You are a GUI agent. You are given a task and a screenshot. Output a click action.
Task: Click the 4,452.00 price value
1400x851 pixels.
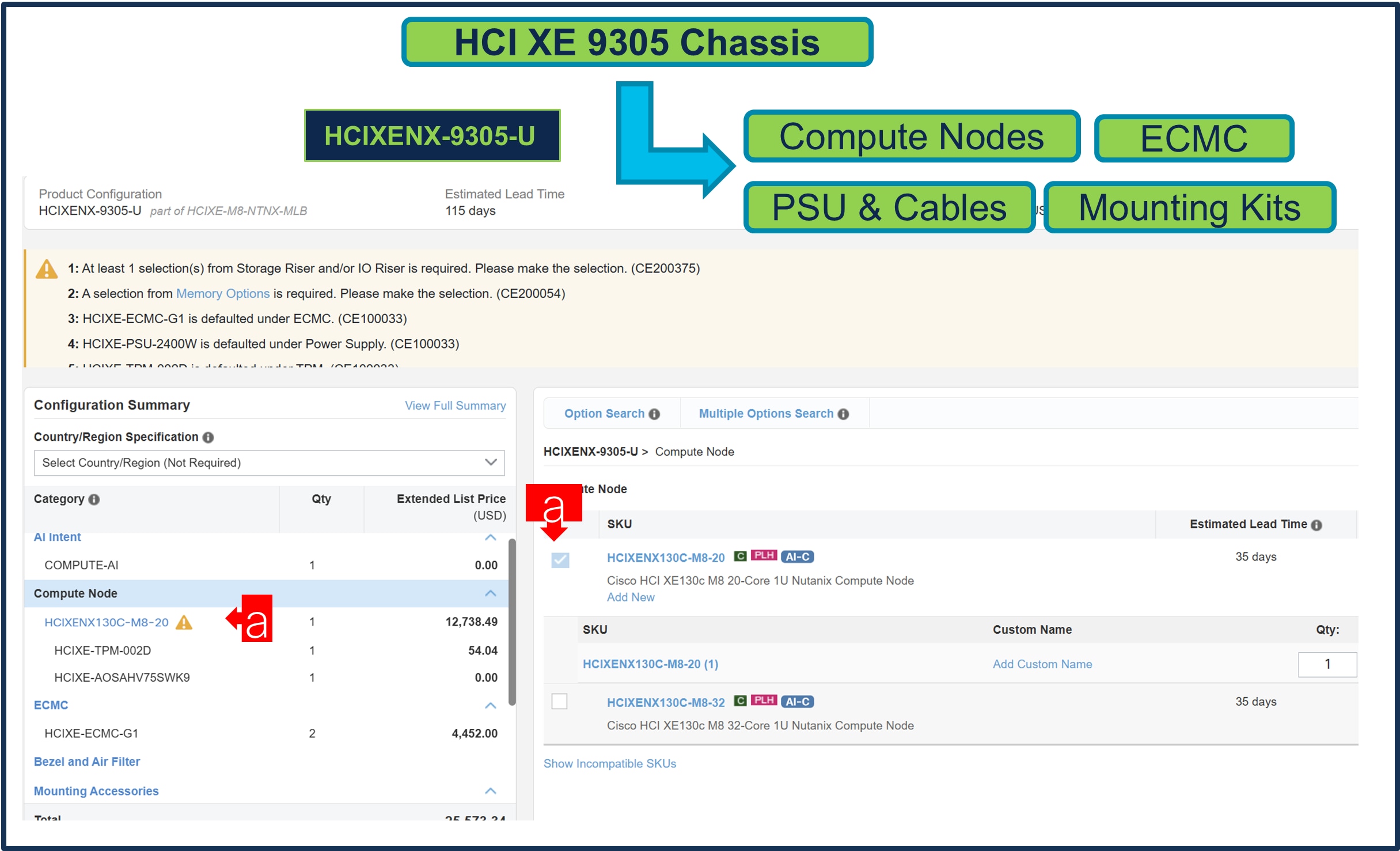click(475, 734)
